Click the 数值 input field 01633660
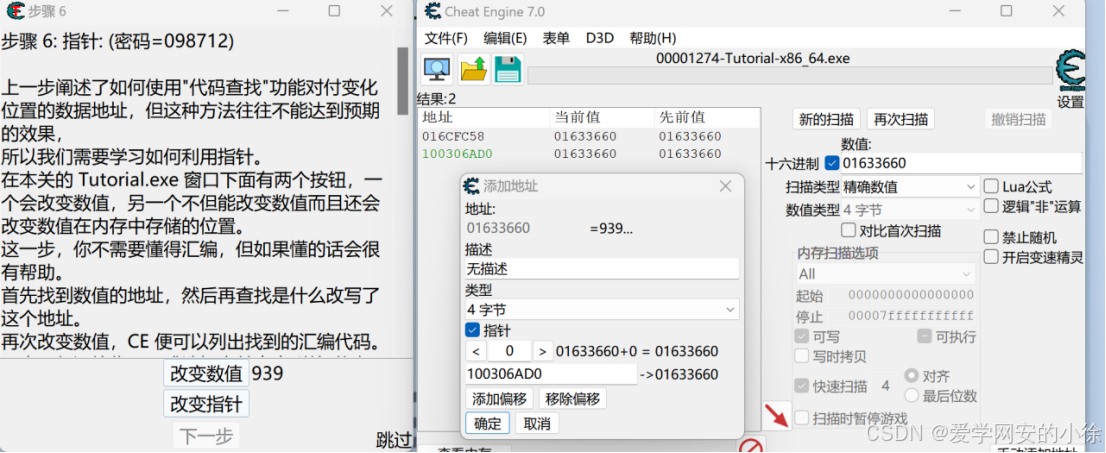This screenshot has height=453, width=1106. 961,164
